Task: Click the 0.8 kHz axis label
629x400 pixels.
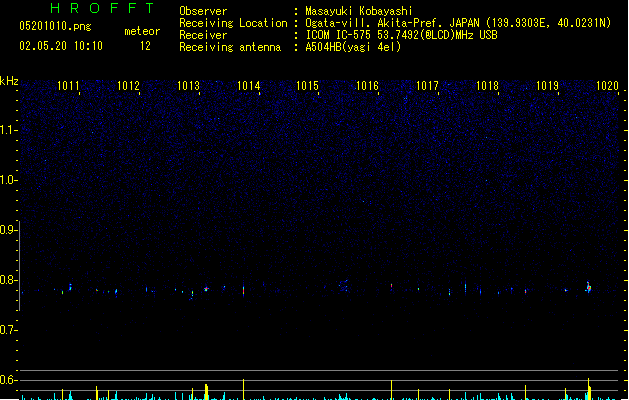Action: pyautogui.click(x=8, y=280)
